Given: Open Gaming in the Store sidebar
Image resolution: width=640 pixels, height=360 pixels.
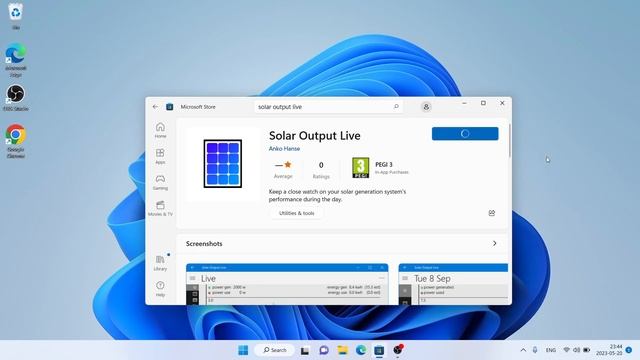Looking at the screenshot, I should [x=160, y=182].
